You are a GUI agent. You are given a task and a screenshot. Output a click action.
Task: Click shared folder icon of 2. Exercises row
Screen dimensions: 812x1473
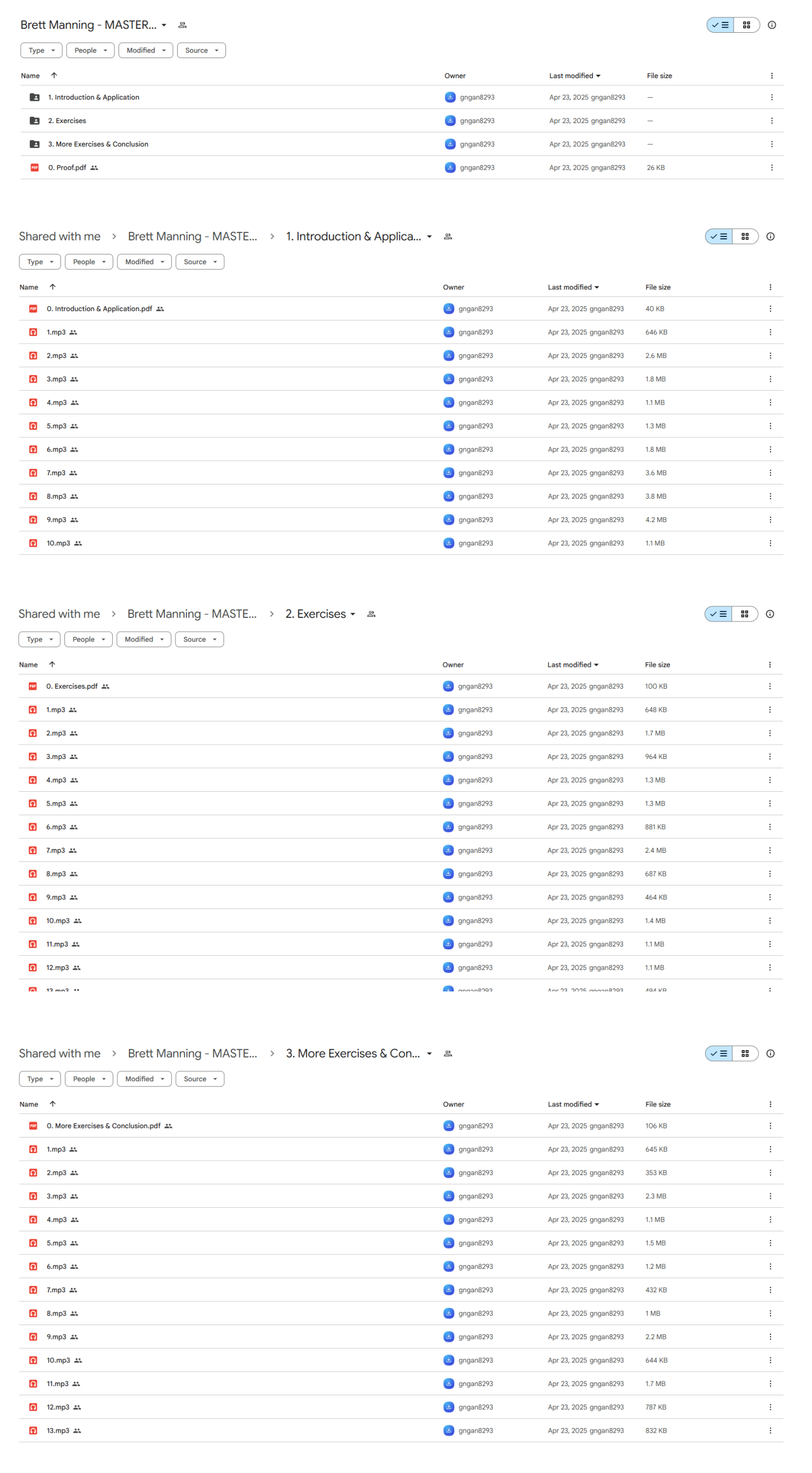click(35, 121)
